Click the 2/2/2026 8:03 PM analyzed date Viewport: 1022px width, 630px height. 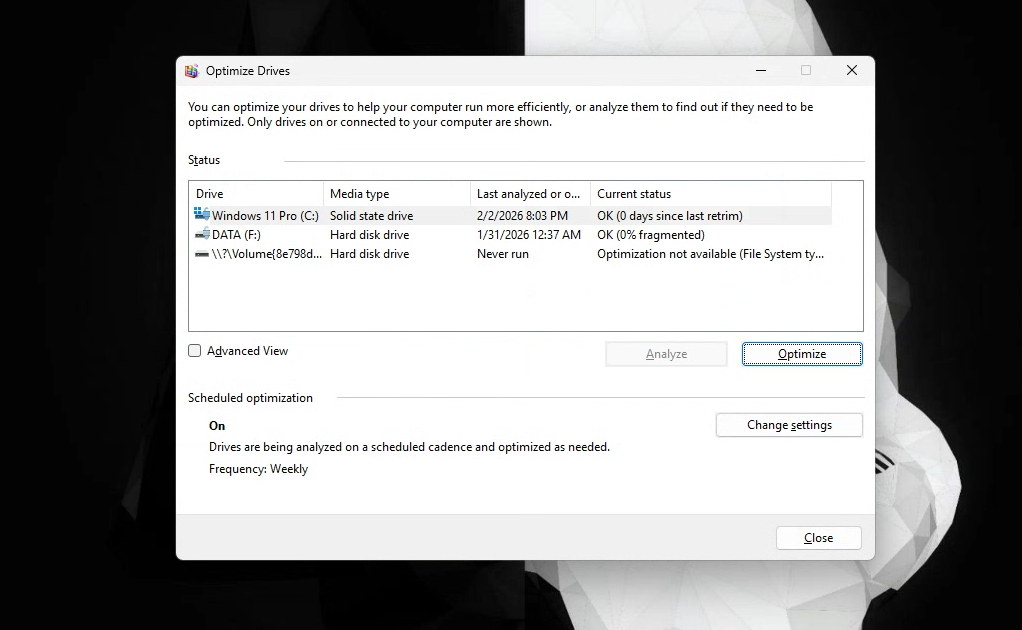pos(522,216)
